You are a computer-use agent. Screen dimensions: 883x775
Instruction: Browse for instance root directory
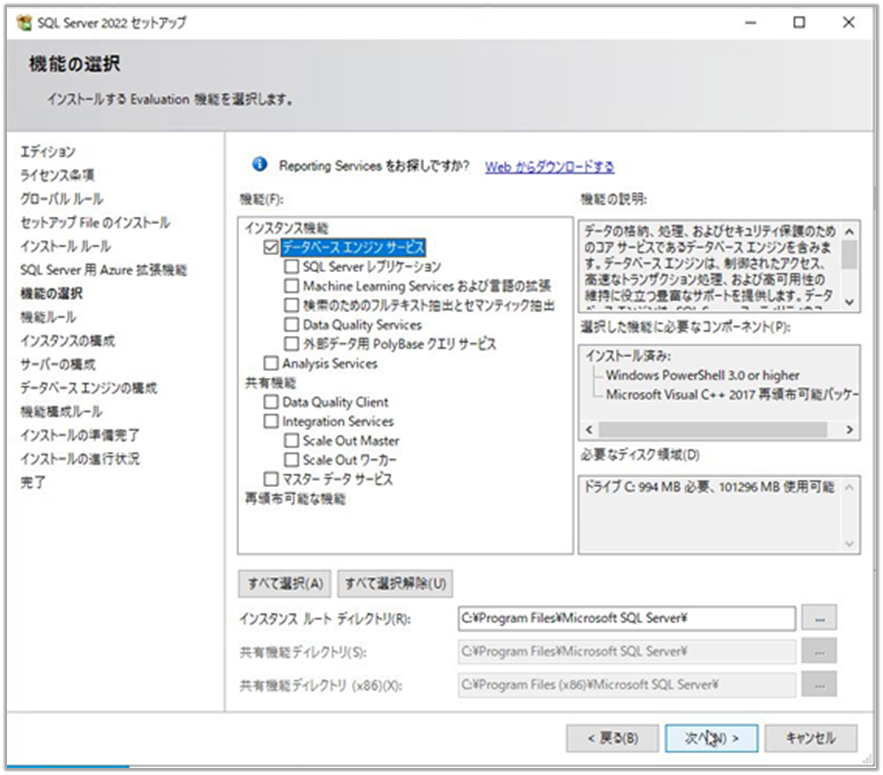[819, 618]
